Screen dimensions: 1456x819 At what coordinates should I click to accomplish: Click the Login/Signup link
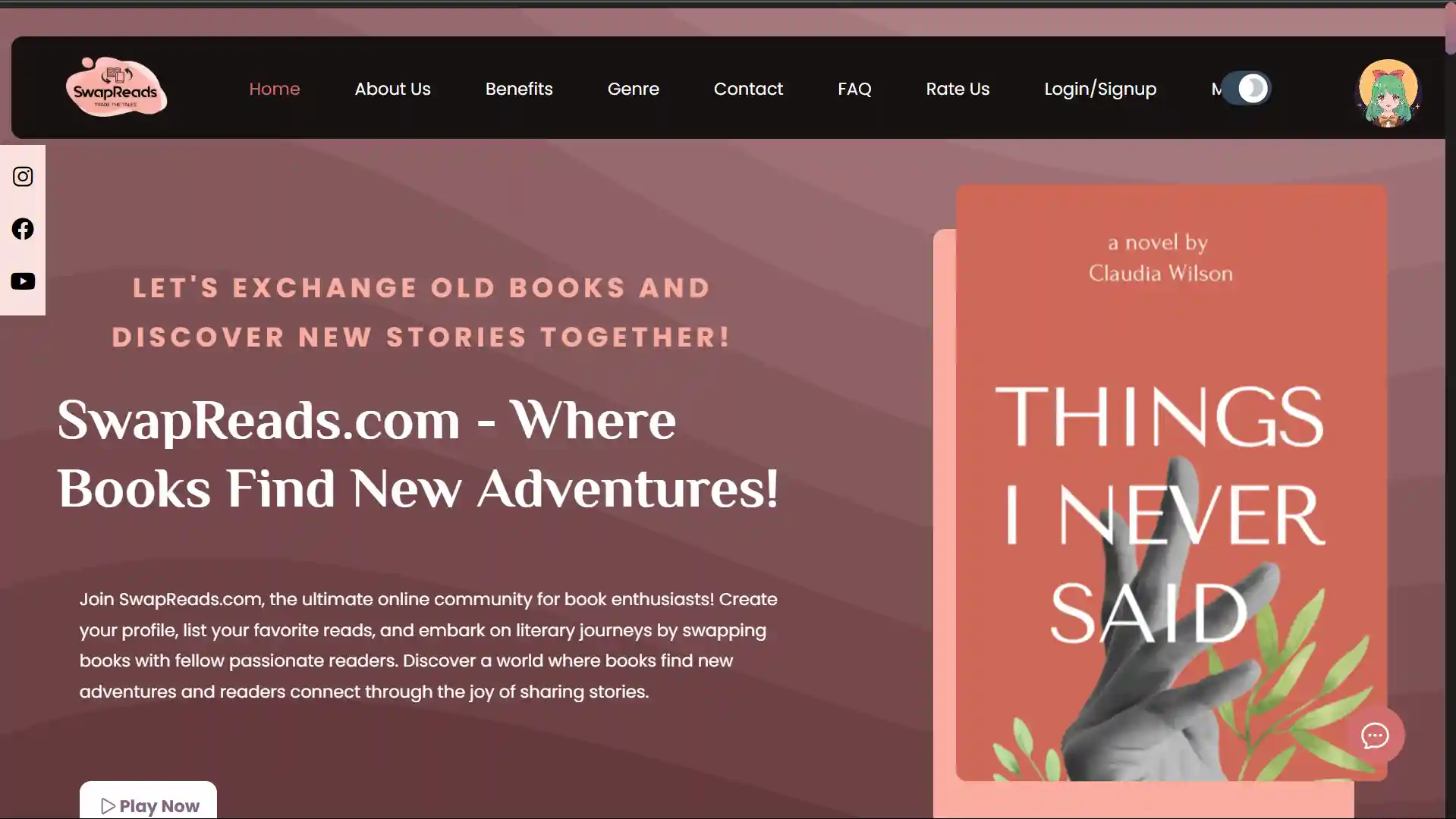point(1100,89)
